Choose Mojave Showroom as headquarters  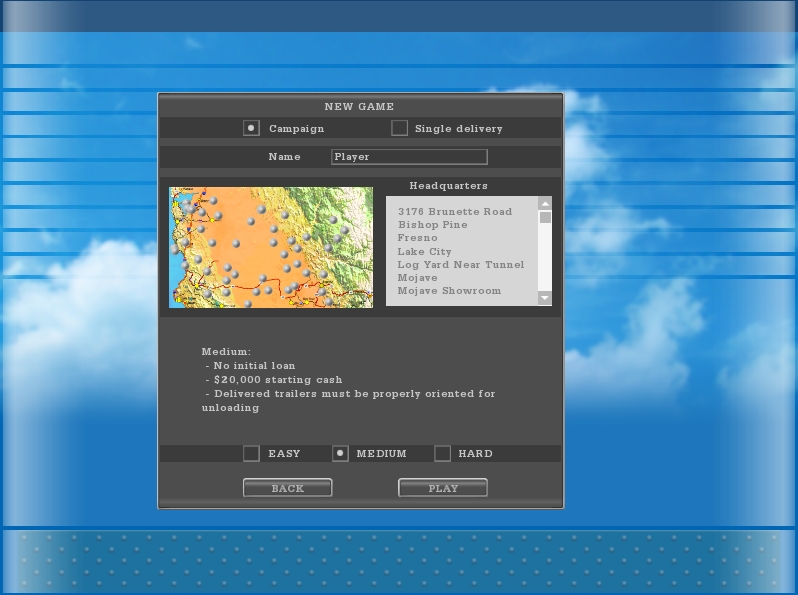[x=449, y=291]
